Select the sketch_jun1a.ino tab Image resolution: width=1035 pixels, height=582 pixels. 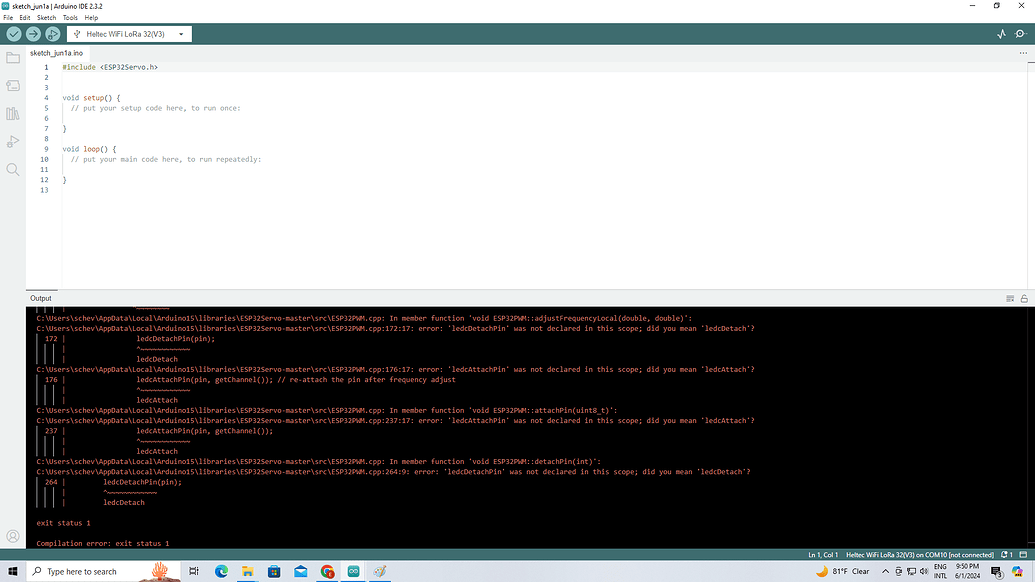[58, 52]
